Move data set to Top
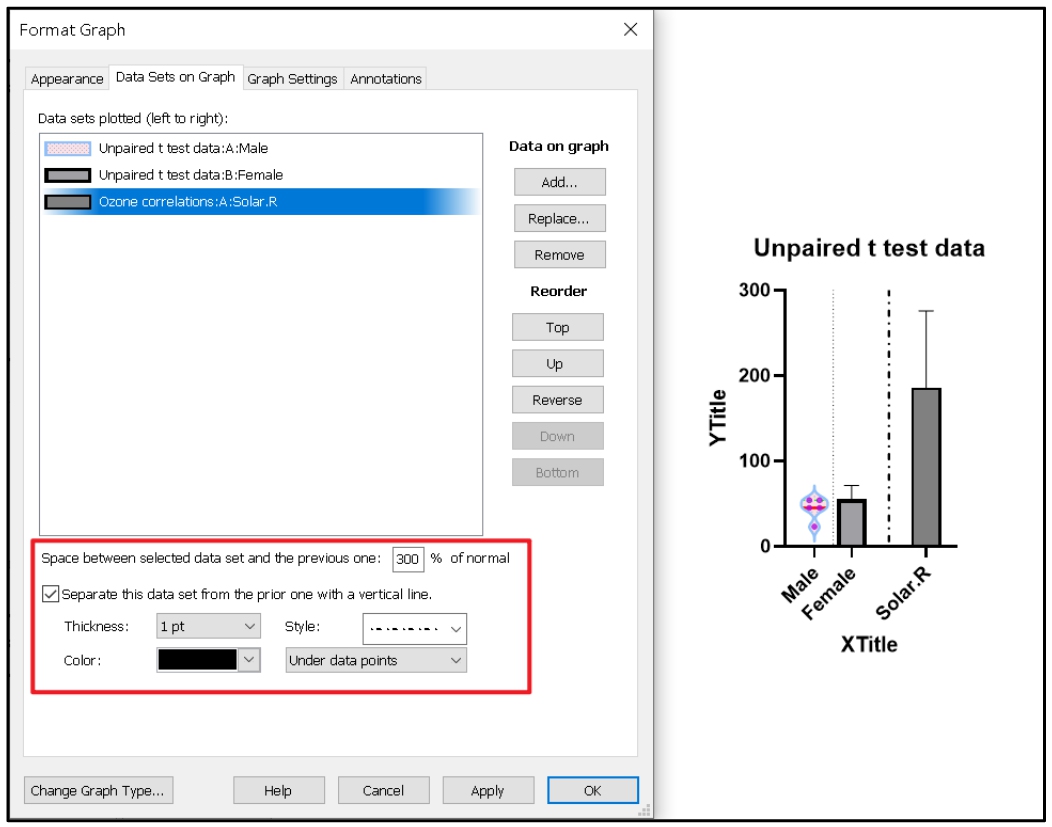 click(558, 327)
